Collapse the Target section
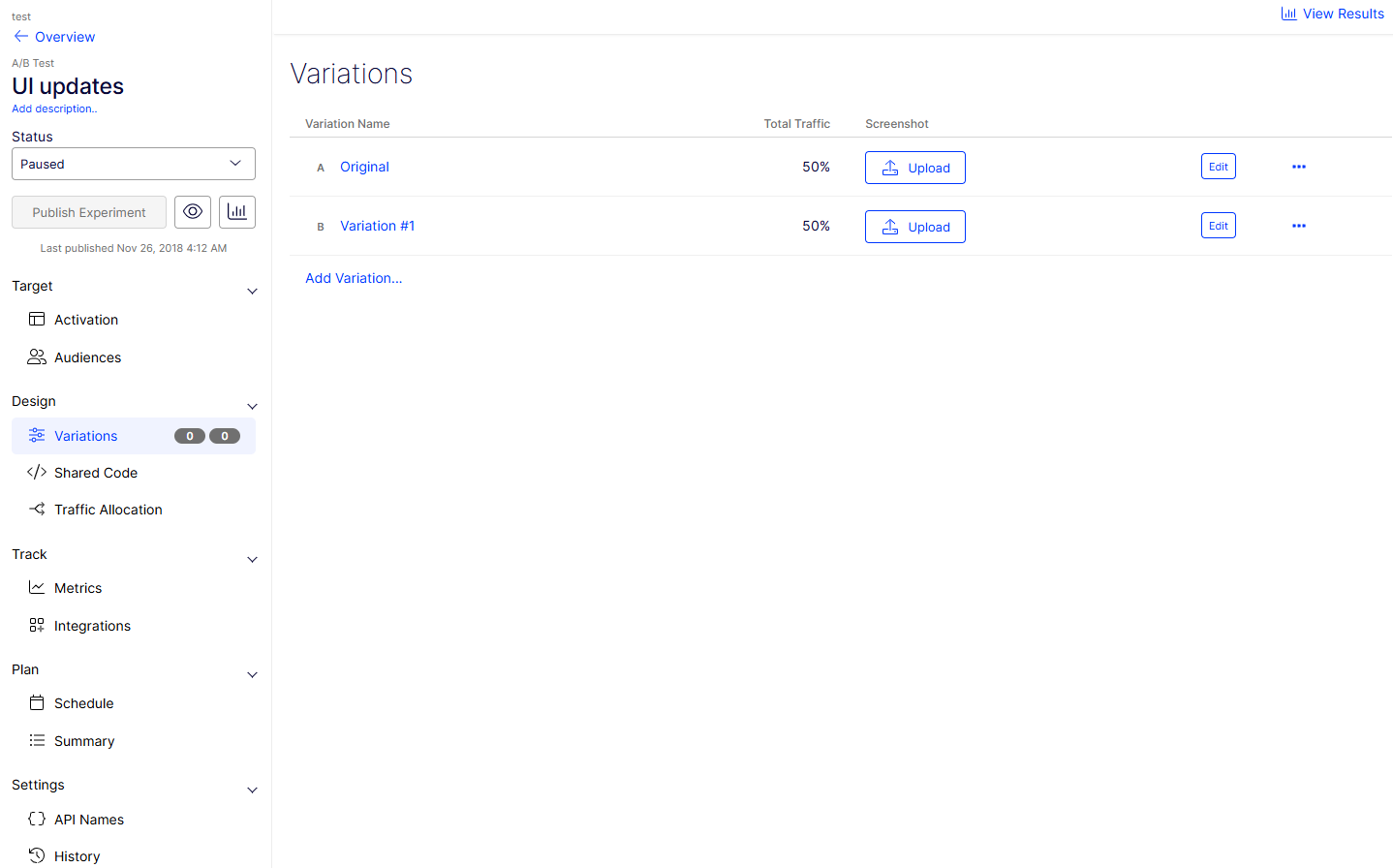This screenshot has height=868, width=1393. point(252,291)
